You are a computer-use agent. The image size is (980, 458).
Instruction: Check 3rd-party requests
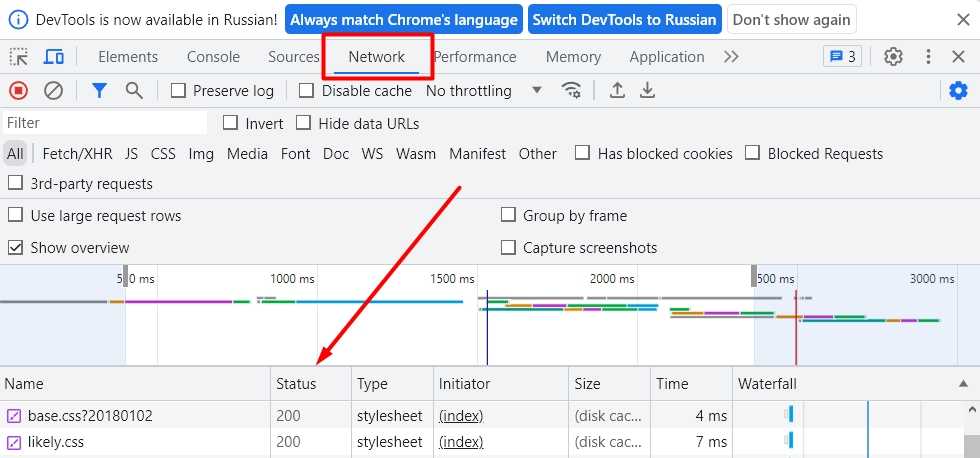pos(15,184)
